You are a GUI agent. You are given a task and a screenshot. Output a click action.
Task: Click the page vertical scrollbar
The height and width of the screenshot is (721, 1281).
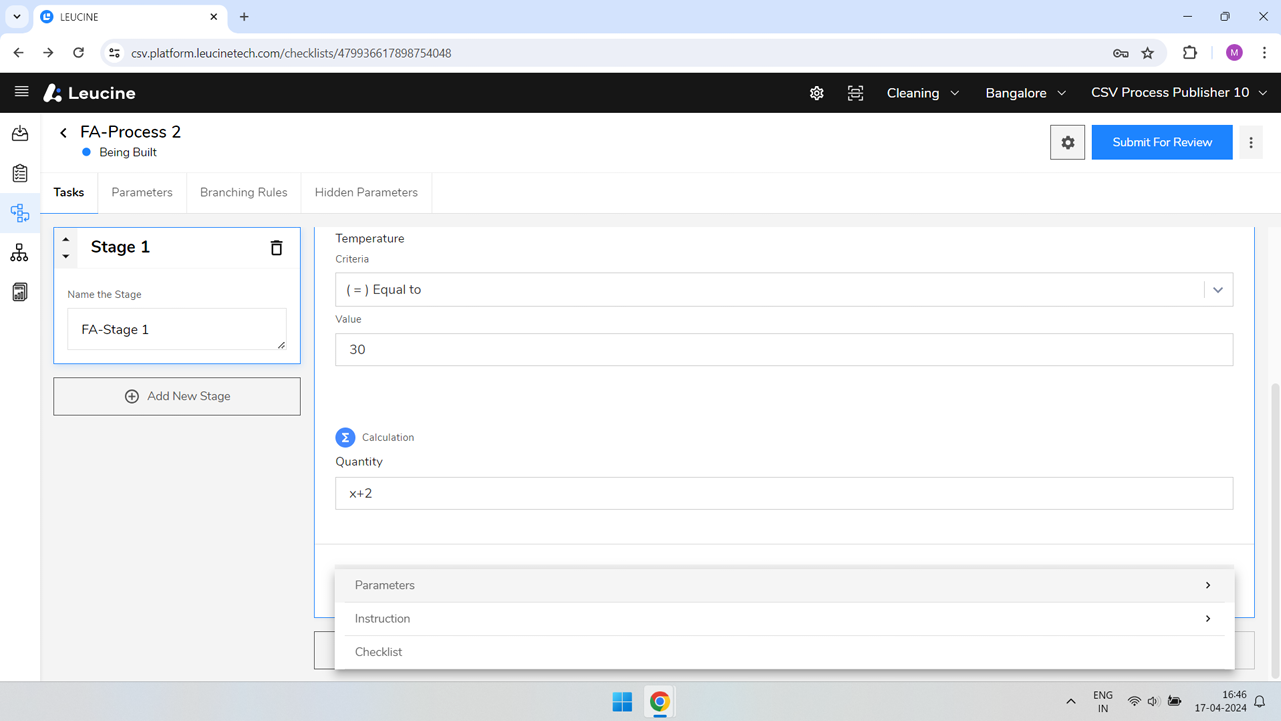pos(1274,530)
